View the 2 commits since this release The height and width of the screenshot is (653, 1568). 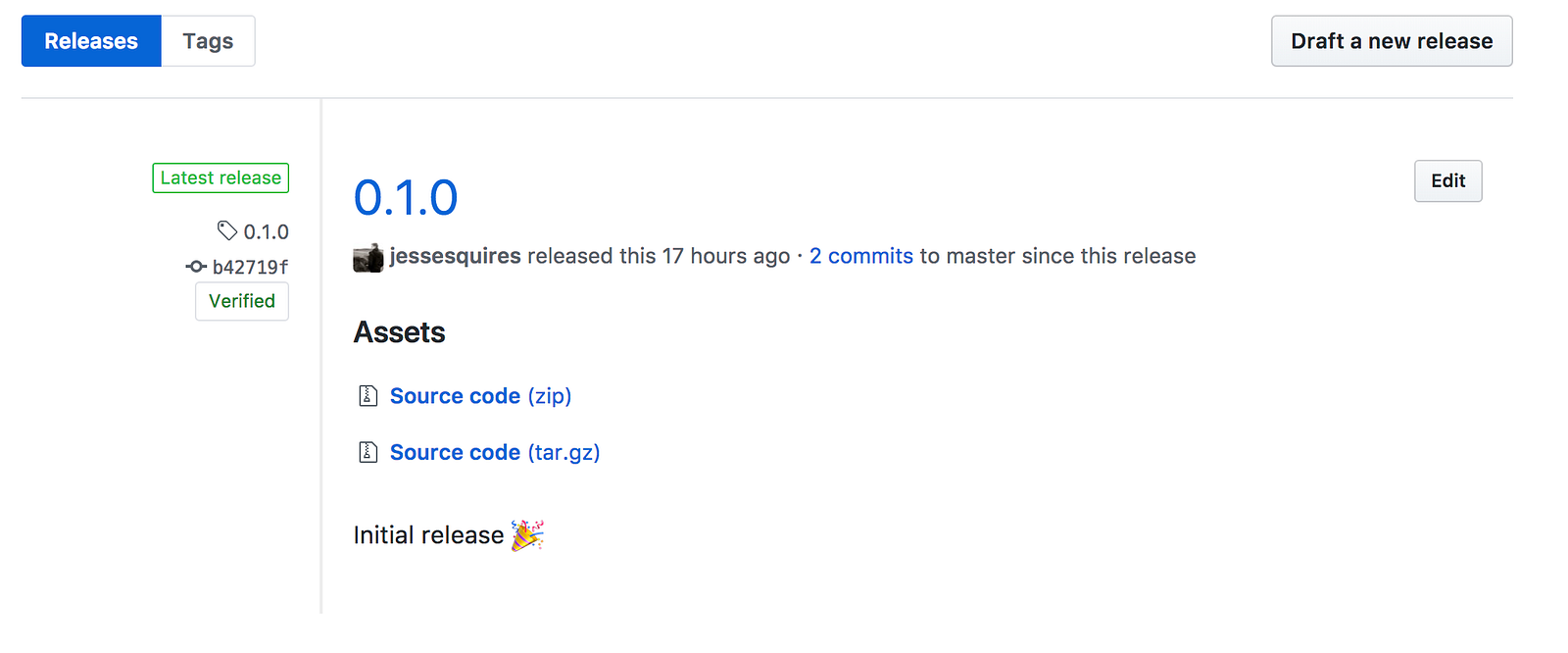(860, 256)
